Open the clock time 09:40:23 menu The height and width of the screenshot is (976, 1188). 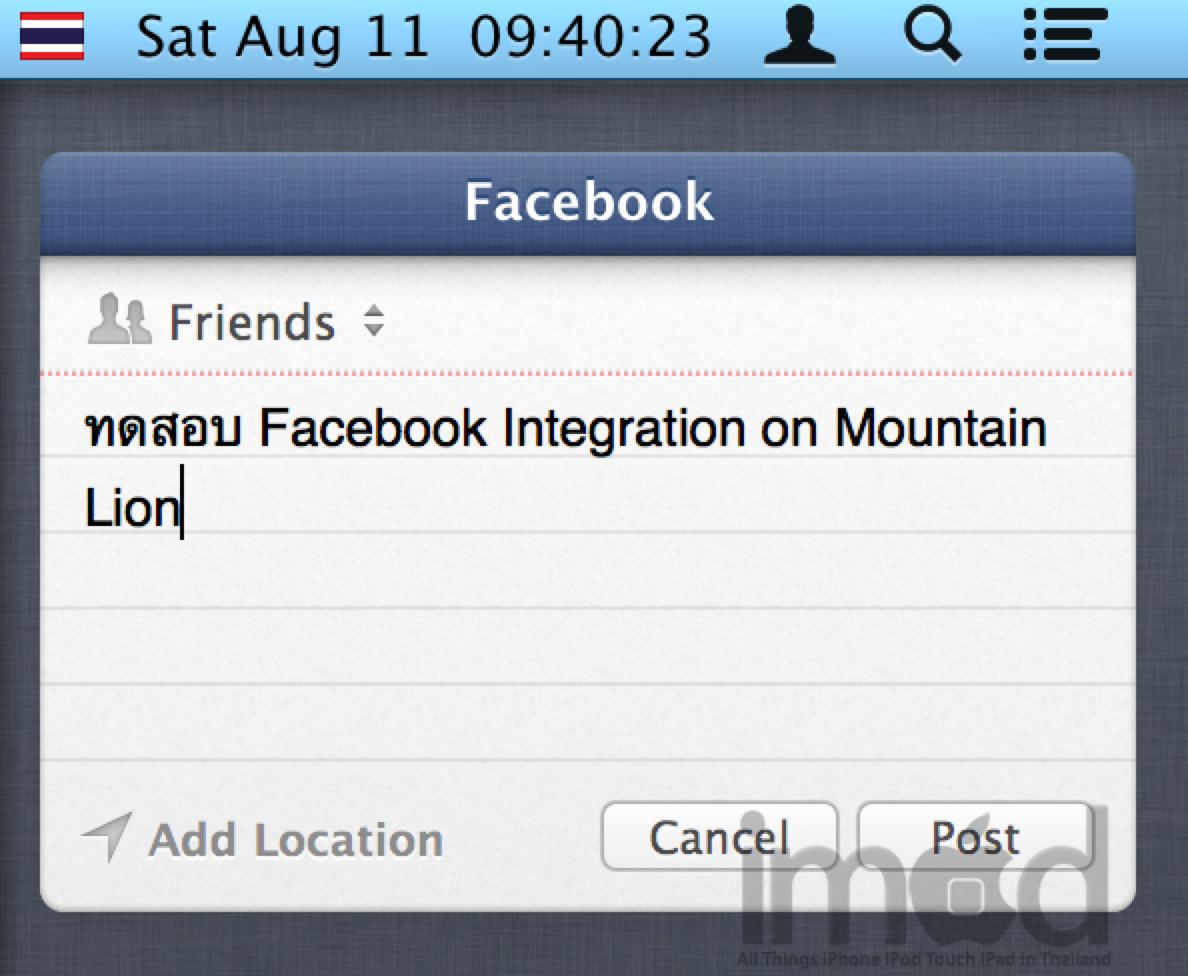click(x=591, y=38)
